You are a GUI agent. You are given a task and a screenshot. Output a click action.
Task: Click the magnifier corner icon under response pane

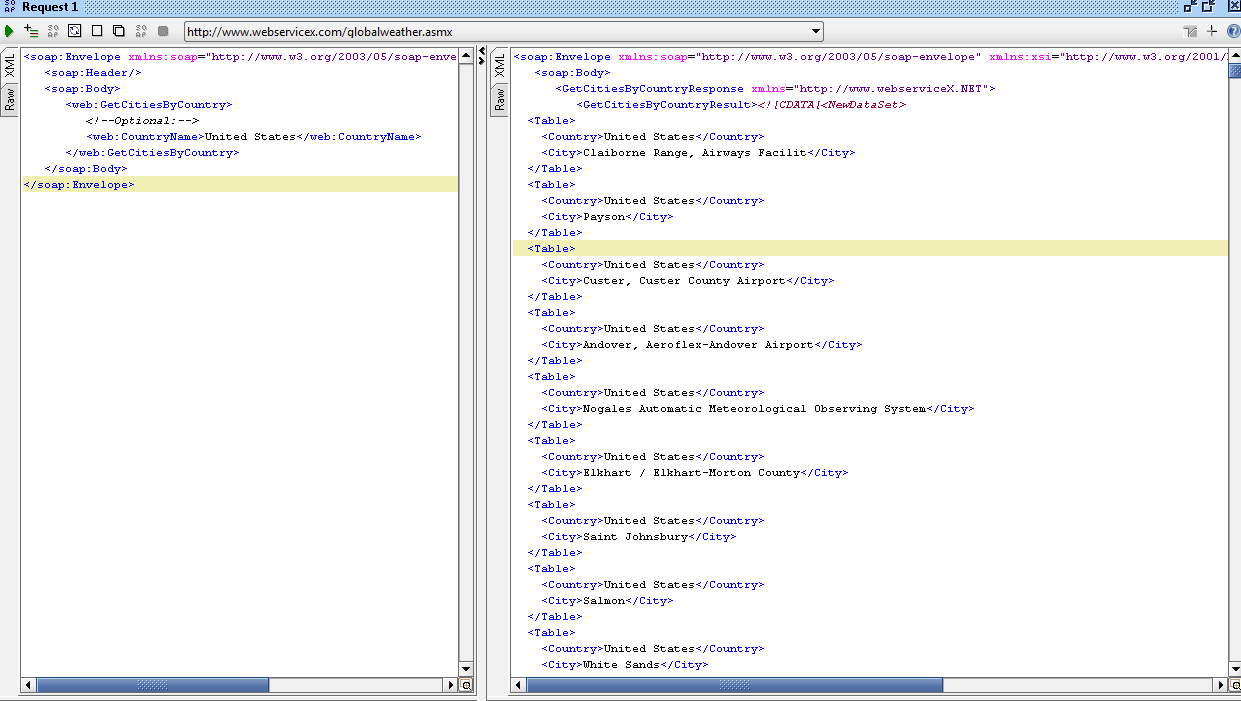[1235, 686]
